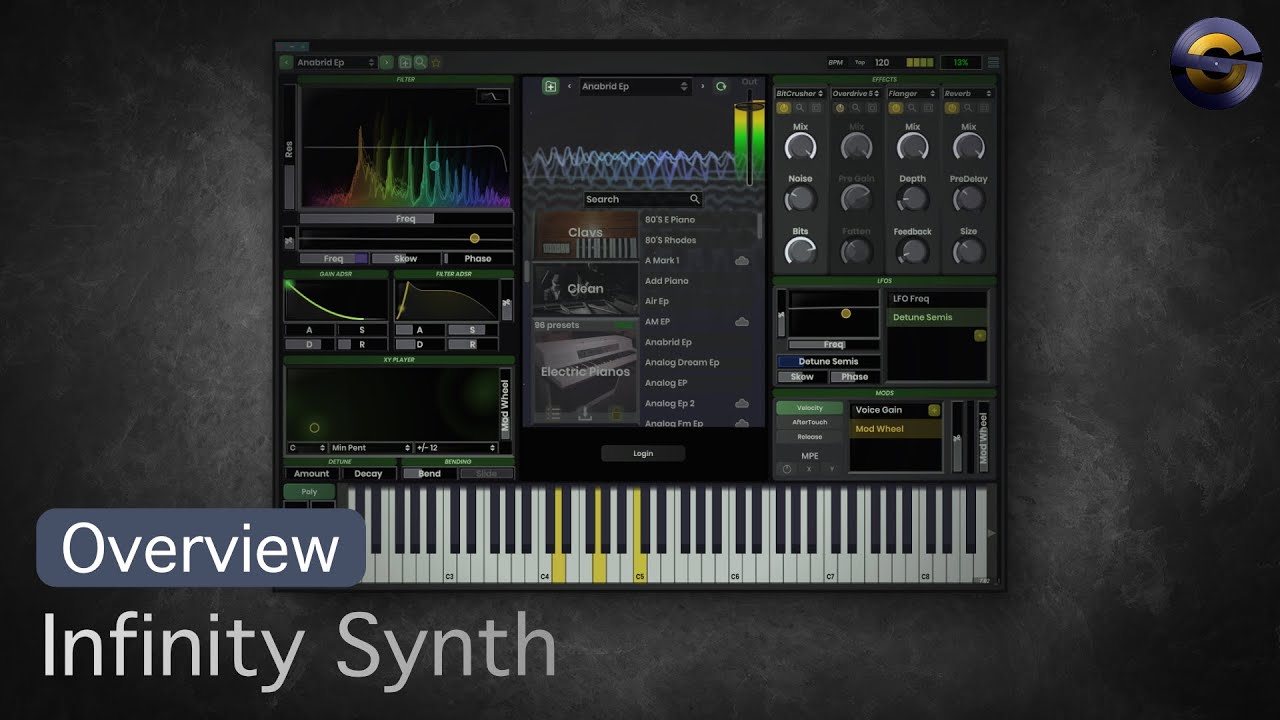The height and width of the screenshot is (720, 1280).
Task: Open BitCrusher effect magnifier icon
Action: coord(800,108)
